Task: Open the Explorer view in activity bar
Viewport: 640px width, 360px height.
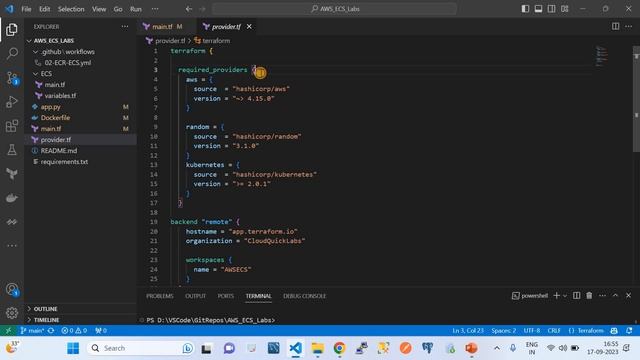Action: (12, 29)
